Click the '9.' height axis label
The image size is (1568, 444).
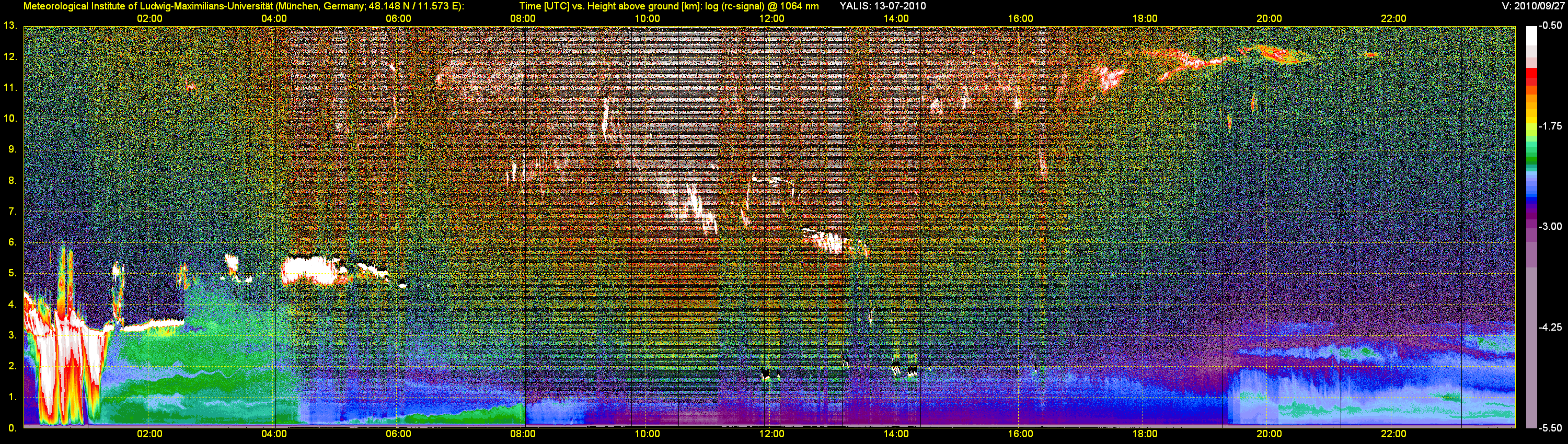[x=12, y=149]
